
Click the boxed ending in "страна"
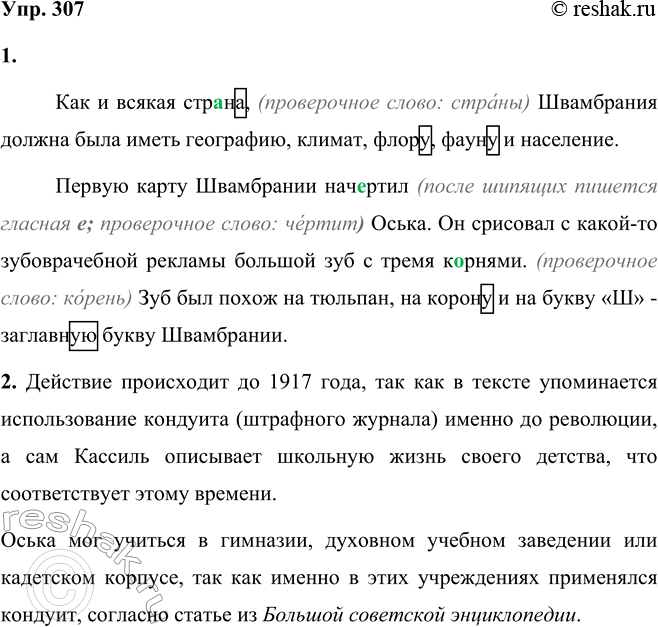(240, 103)
